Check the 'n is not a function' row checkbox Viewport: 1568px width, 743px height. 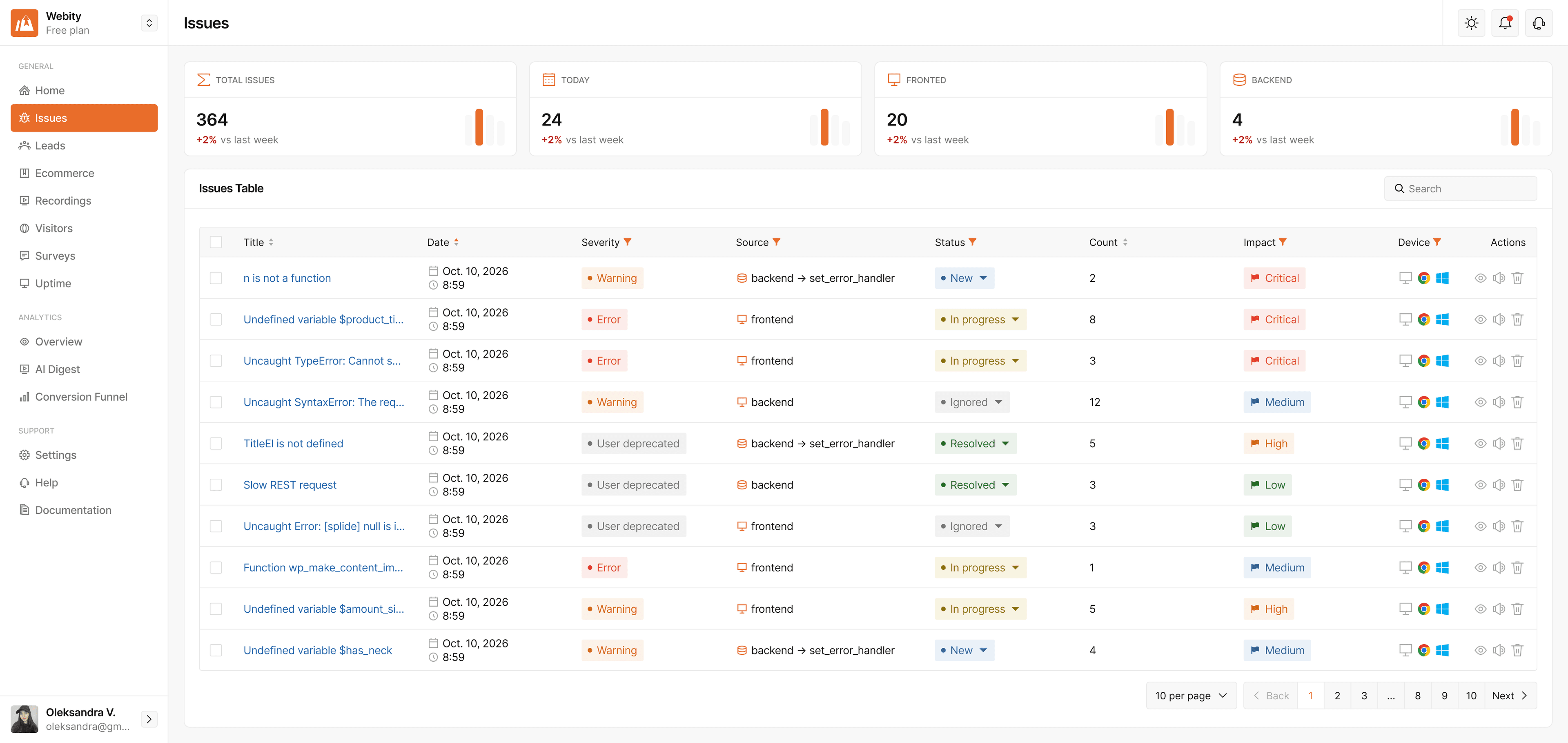coord(216,278)
